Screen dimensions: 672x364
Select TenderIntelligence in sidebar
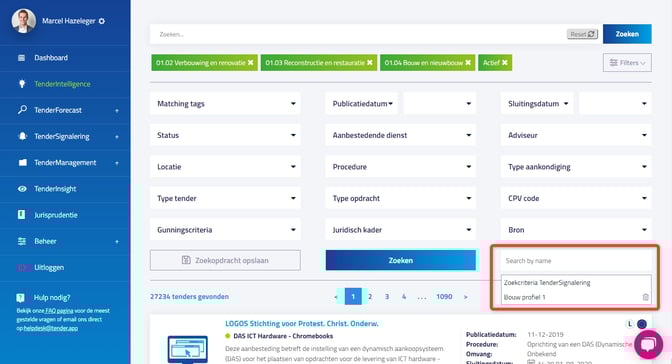tap(62, 84)
